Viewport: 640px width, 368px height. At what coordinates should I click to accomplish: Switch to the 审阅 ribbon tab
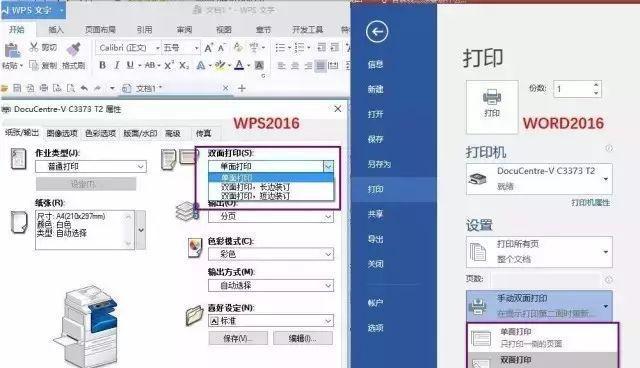pos(184,30)
